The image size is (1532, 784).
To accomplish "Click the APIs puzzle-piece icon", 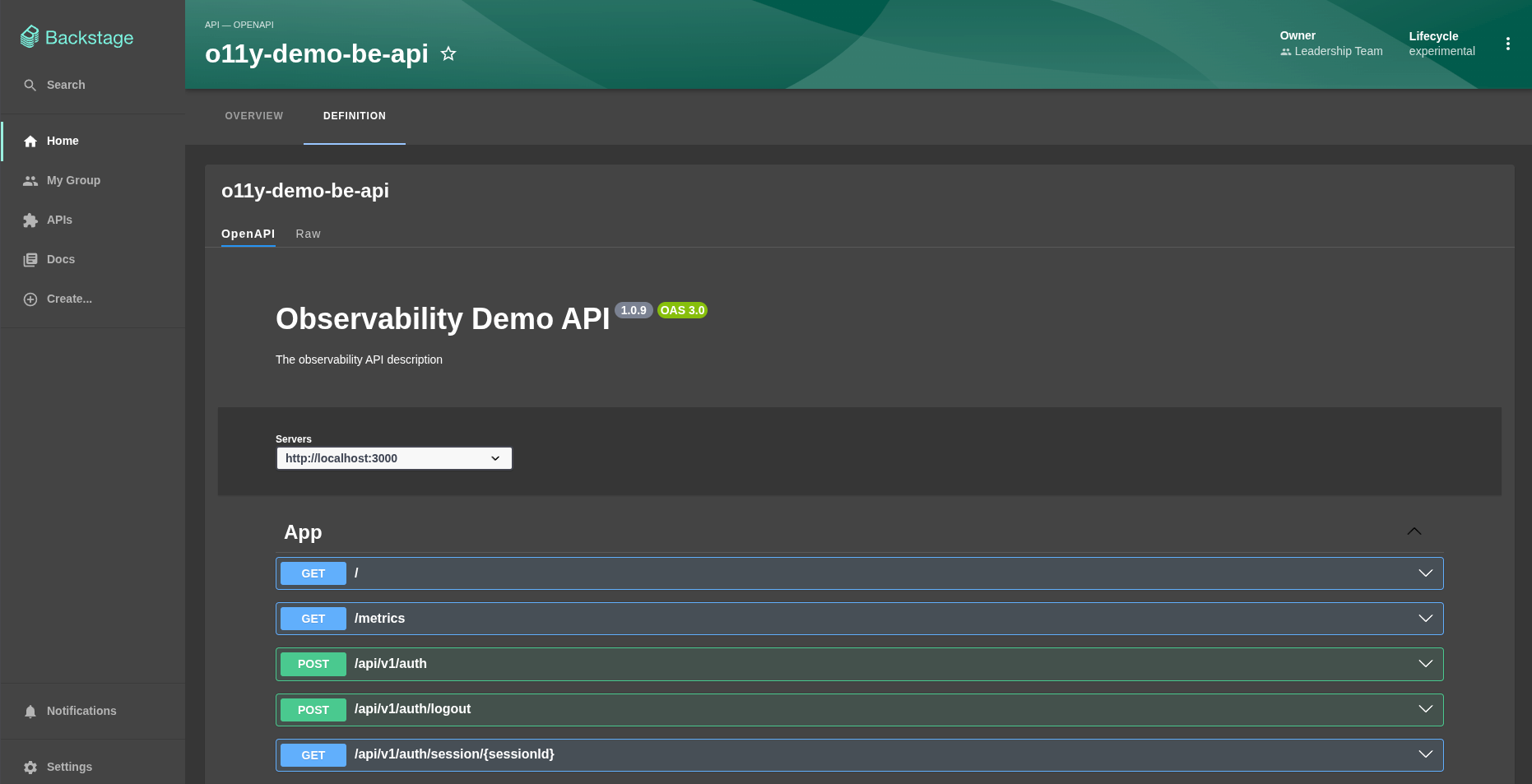I will (x=30, y=220).
